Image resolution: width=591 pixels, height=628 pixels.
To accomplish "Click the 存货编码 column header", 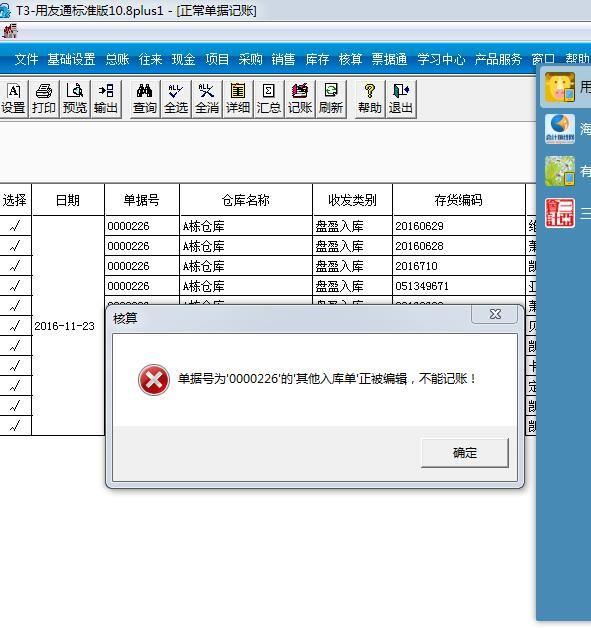I will tap(459, 200).
